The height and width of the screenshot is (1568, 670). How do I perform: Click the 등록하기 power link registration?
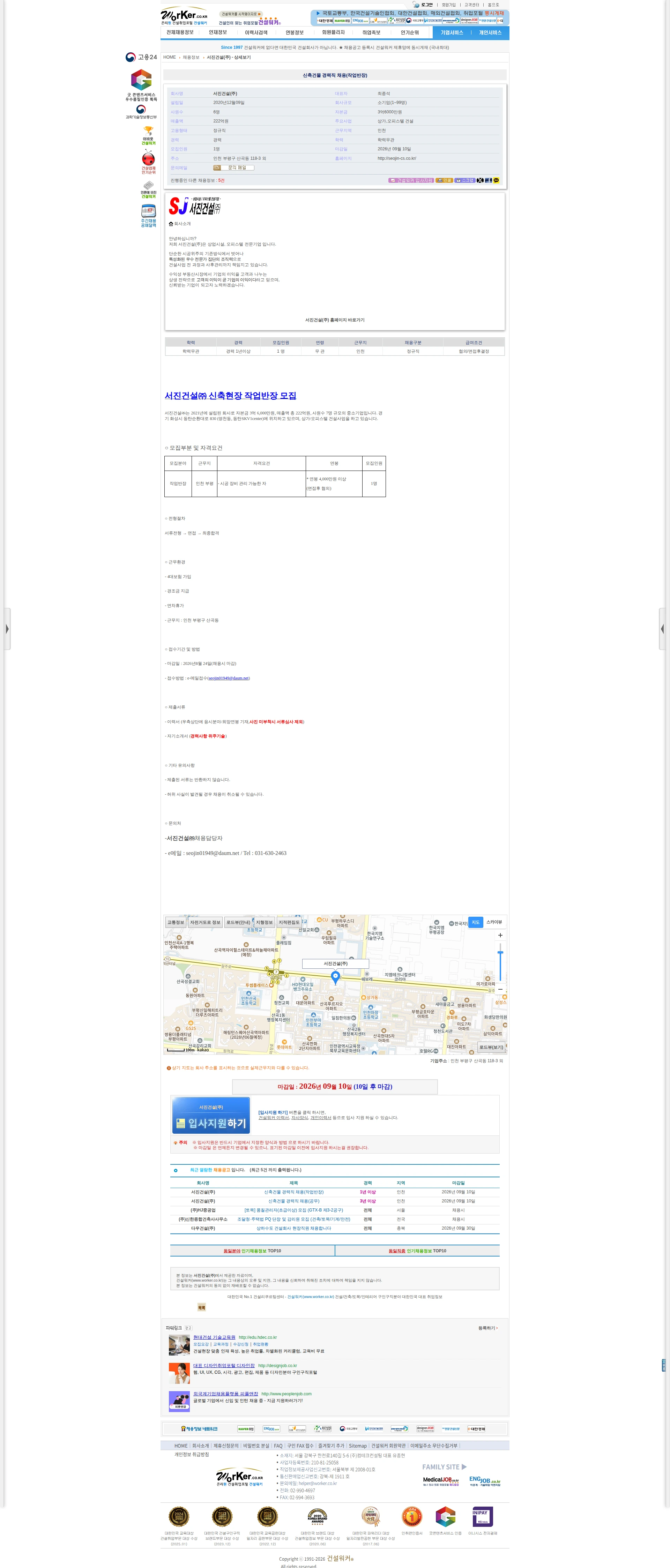coord(488,1328)
